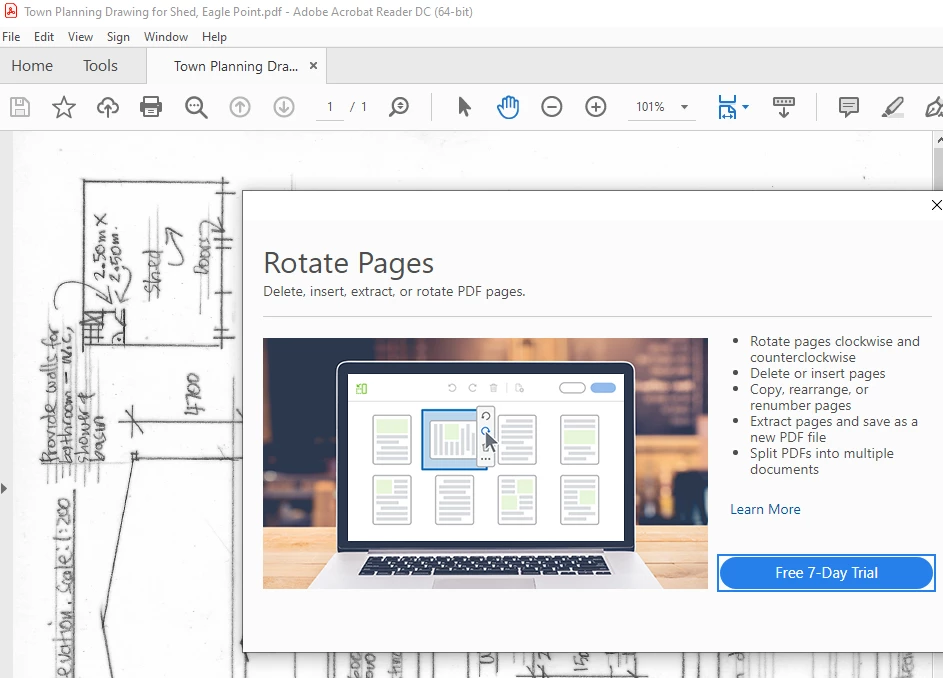Click the Rotate Pages heading
Viewport: 943px width, 678px height.
pos(348,263)
